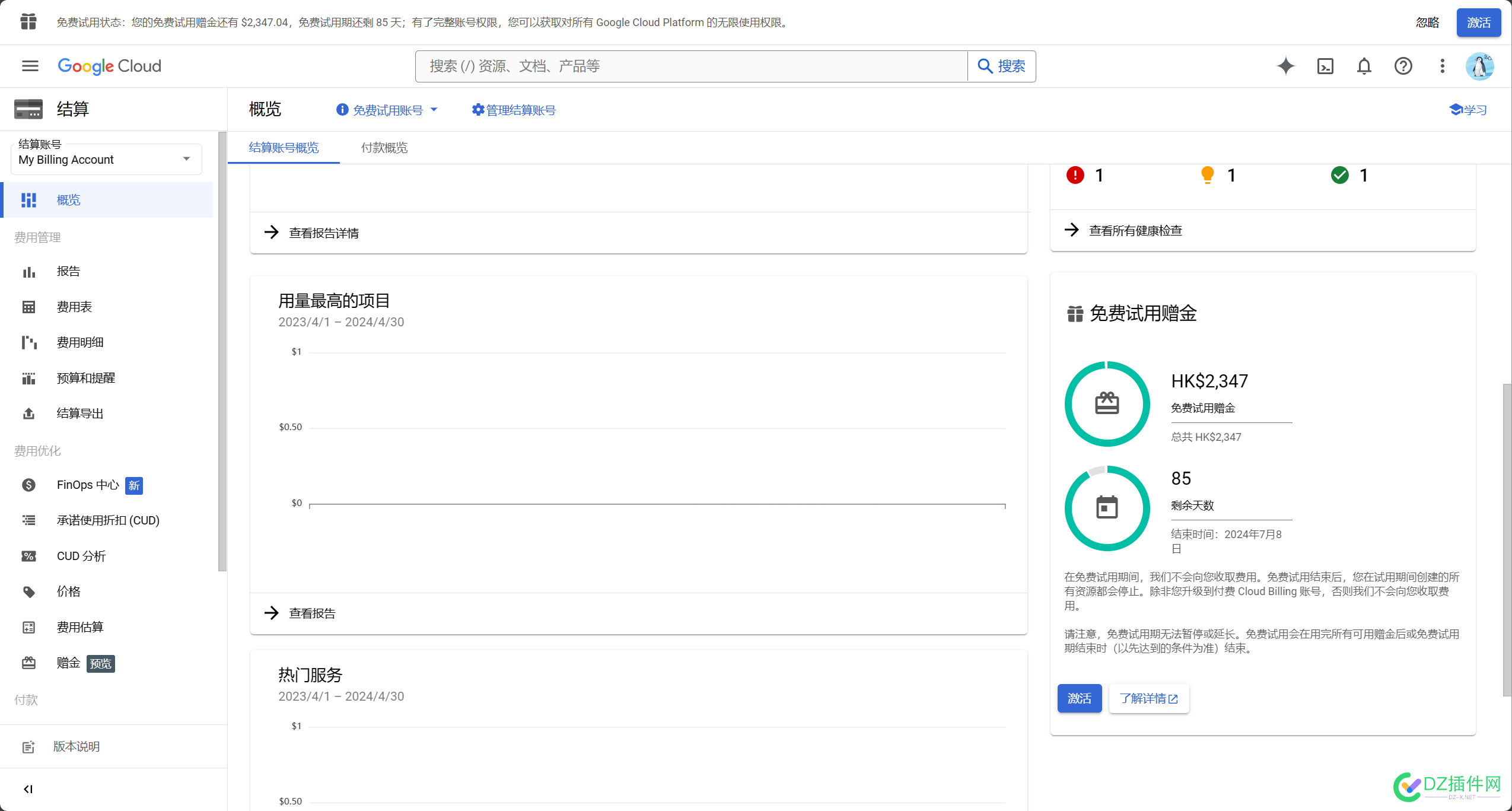Open the 学习 learning panel
The height and width of the screenshot is (811, 1512).
point(1468,110)
